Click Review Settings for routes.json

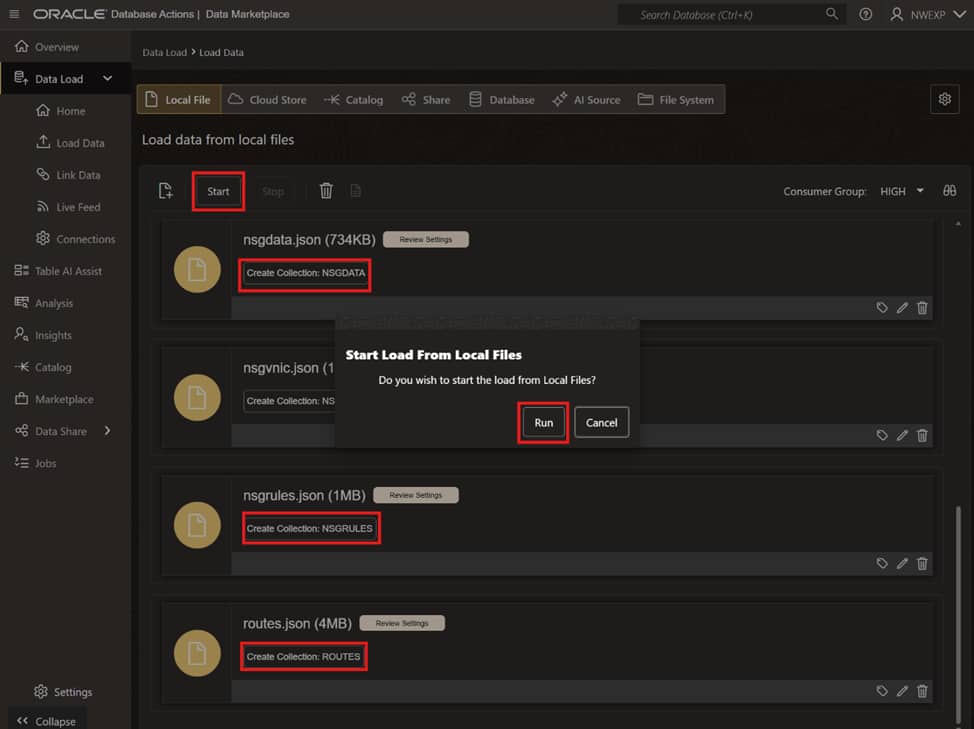point(402,623)
